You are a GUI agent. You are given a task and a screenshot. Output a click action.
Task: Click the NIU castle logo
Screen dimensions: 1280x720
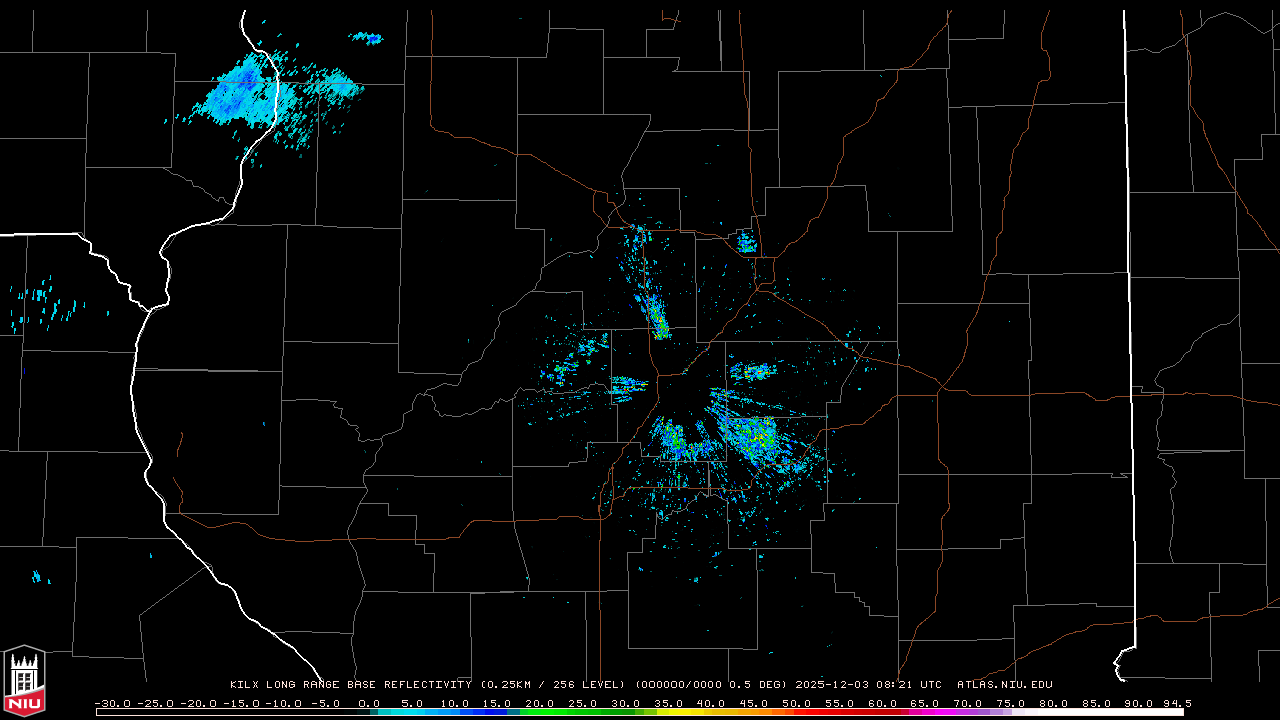[x=24, y=682]
